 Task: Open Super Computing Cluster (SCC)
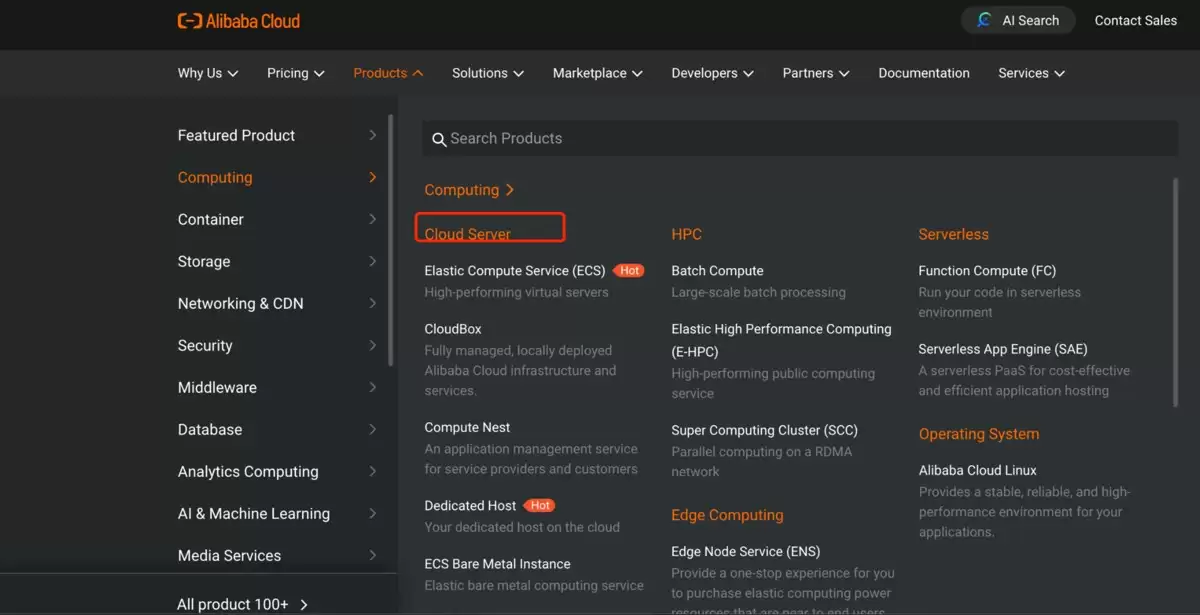point(764,430)
